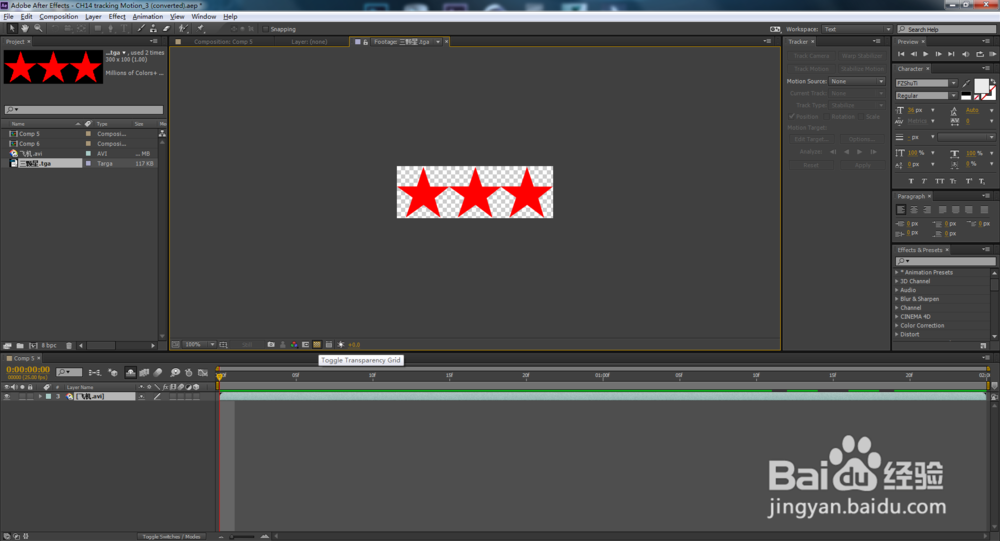Expand Color Correction effects category
Screen dimensions: 1000x541
click(897, 325)
